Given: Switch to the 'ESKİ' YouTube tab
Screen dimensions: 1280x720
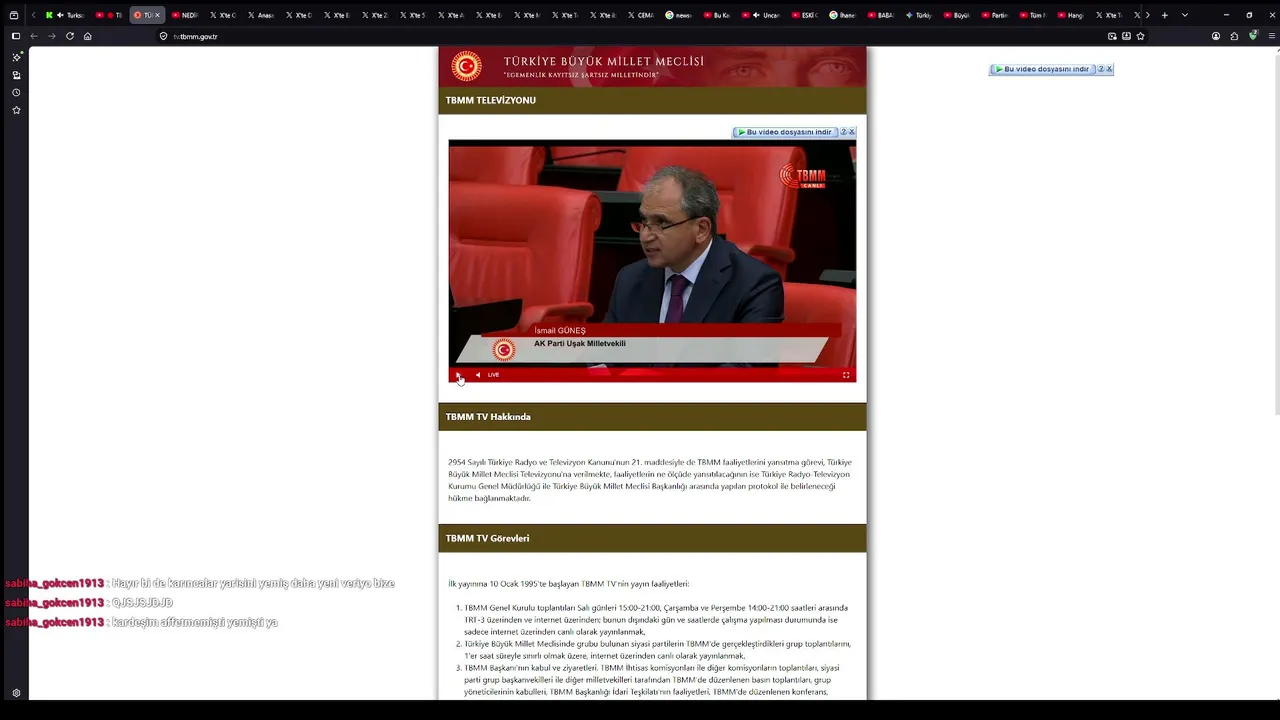Looking at the screenshot, I should (804, 15).
